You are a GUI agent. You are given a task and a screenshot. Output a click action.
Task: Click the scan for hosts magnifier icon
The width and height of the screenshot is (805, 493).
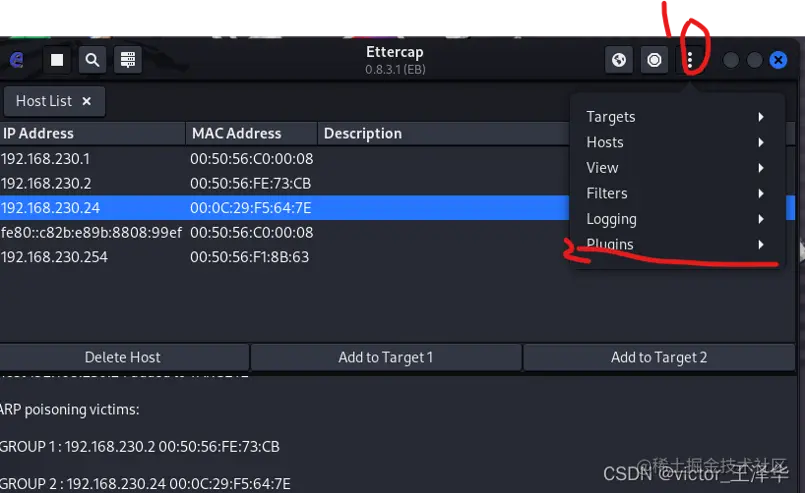click(x=92, y=60)
